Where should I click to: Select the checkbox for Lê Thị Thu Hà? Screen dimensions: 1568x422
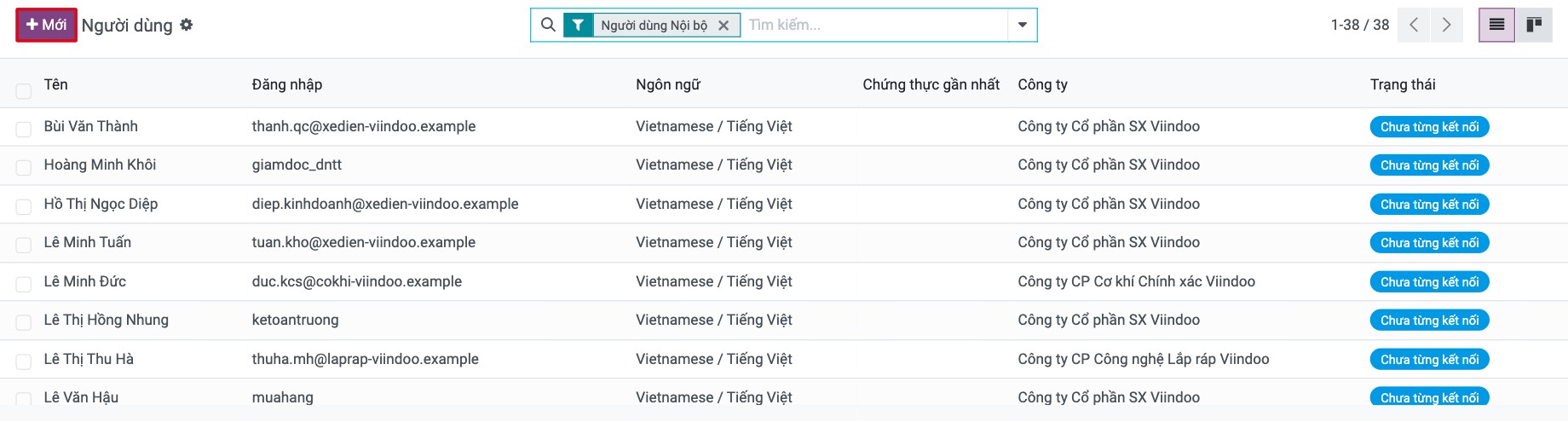pyautogui.click(x=24, y=362)
